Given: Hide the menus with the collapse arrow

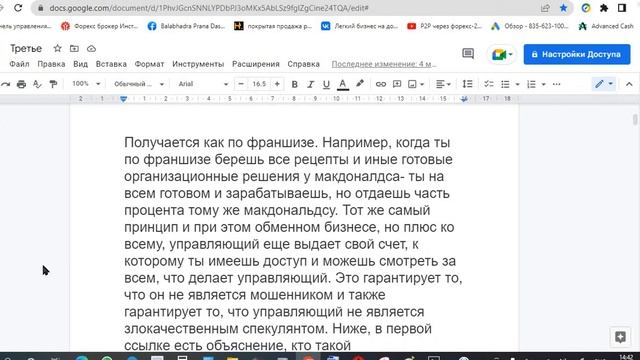Looking at the screenshot, I should tap(629, 84).
